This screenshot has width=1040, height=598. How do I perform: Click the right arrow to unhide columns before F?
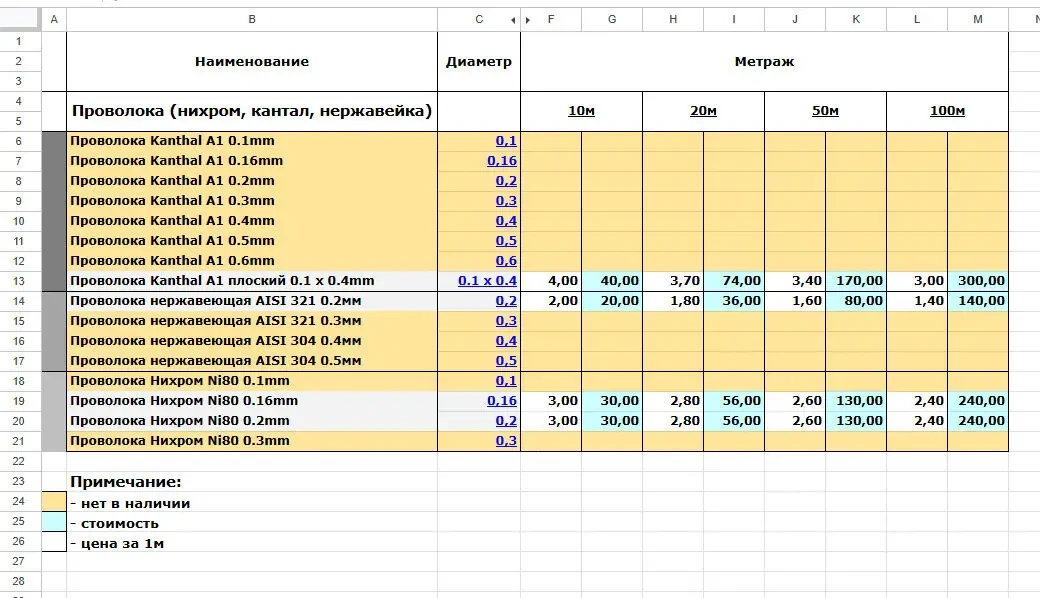[527, 18]
